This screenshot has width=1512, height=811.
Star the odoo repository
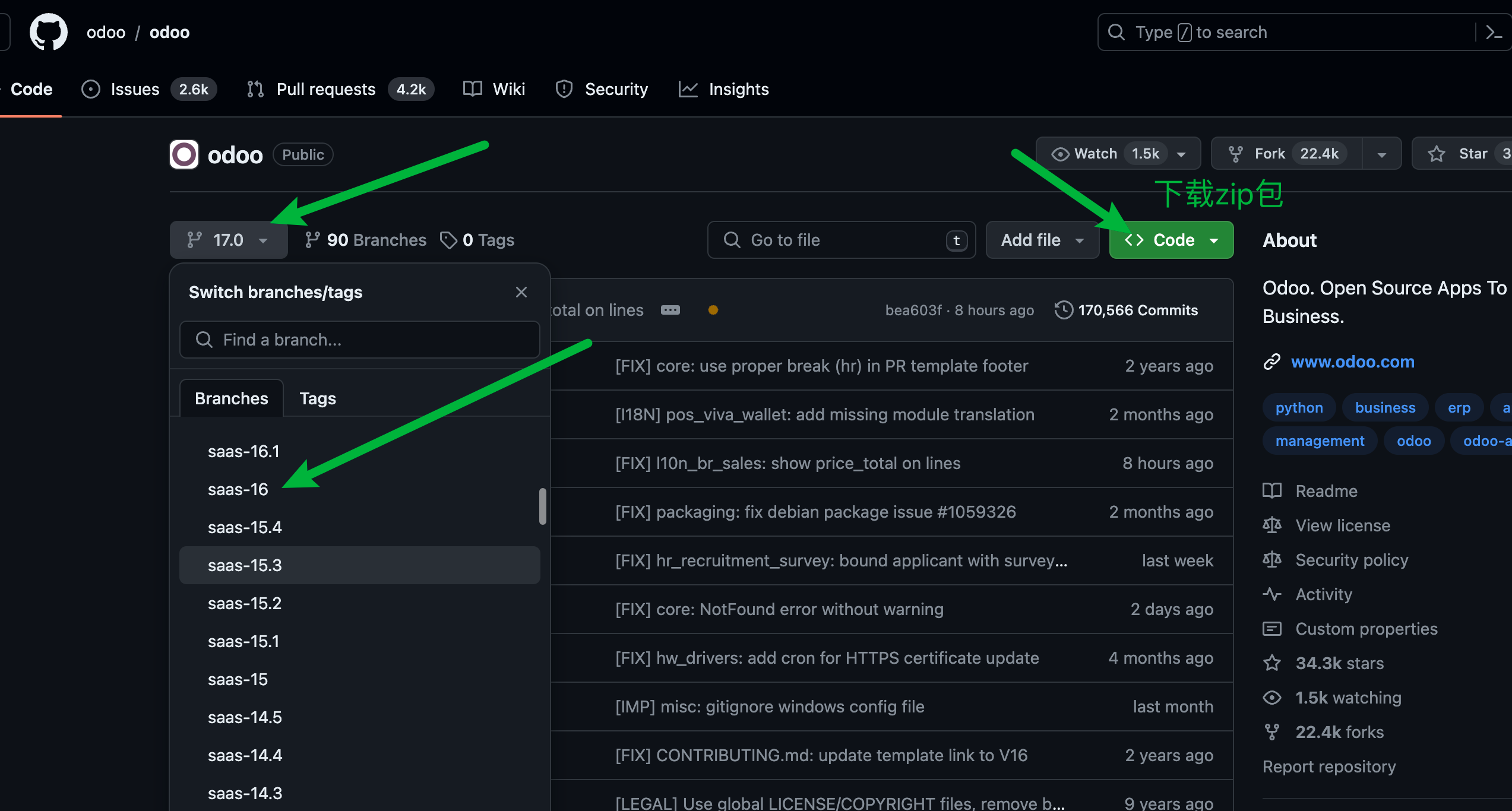coord(1462,154)
